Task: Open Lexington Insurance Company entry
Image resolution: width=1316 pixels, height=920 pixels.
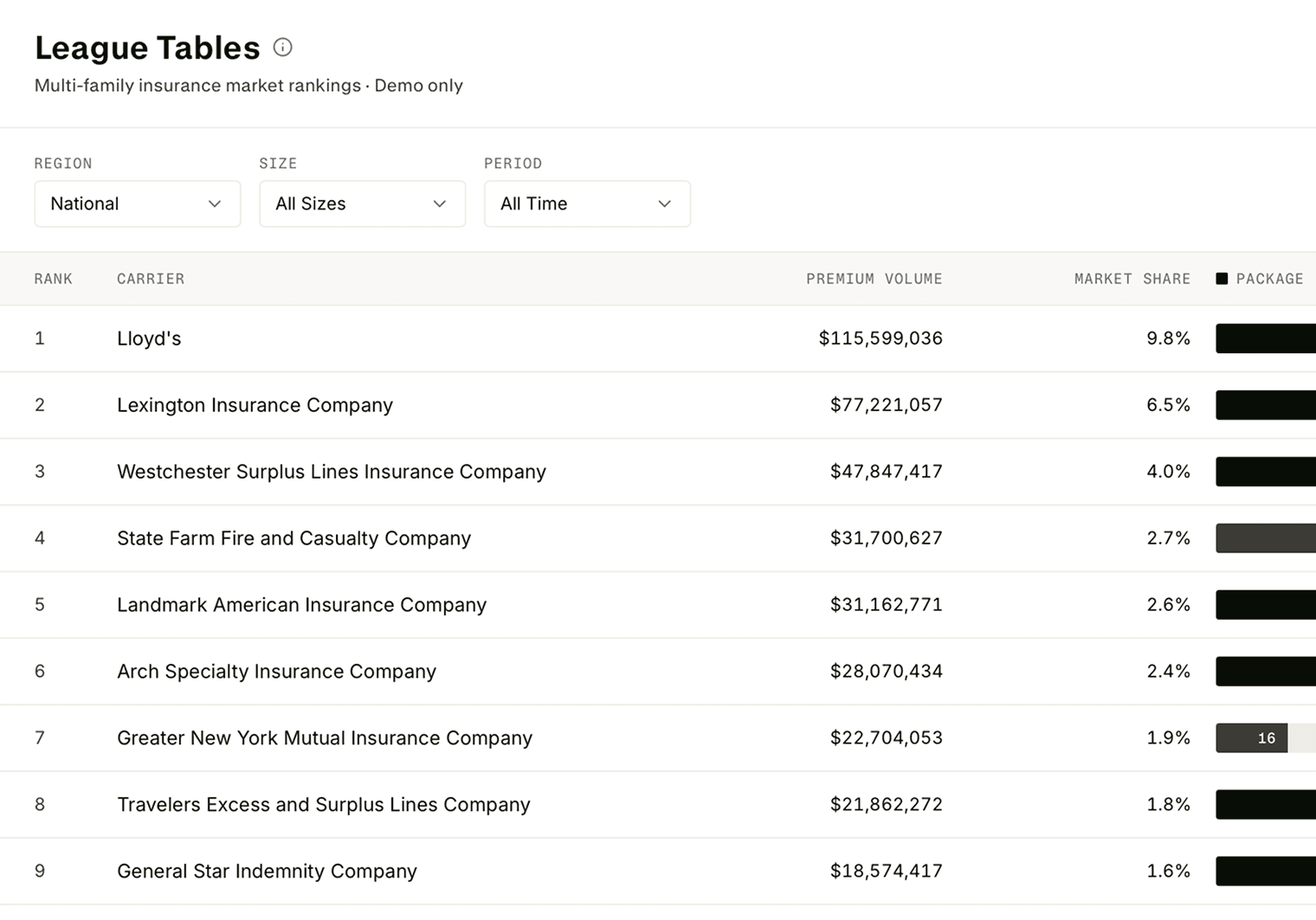Action: tap(255, 405)
